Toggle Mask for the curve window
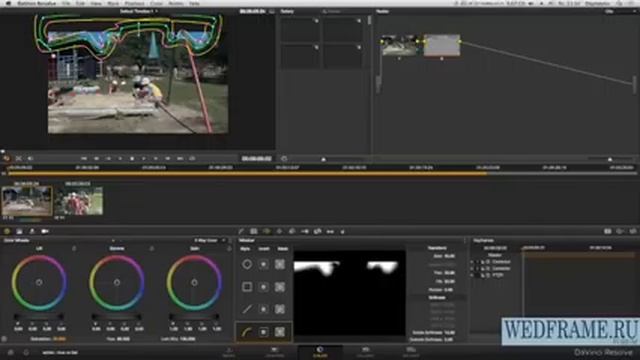This screenshot has width=640, height=360. pos(280,332)
